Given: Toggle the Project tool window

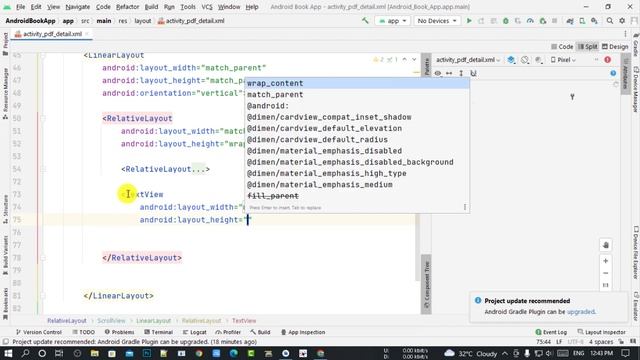Looking at the screenshot, I should point(5,43).
